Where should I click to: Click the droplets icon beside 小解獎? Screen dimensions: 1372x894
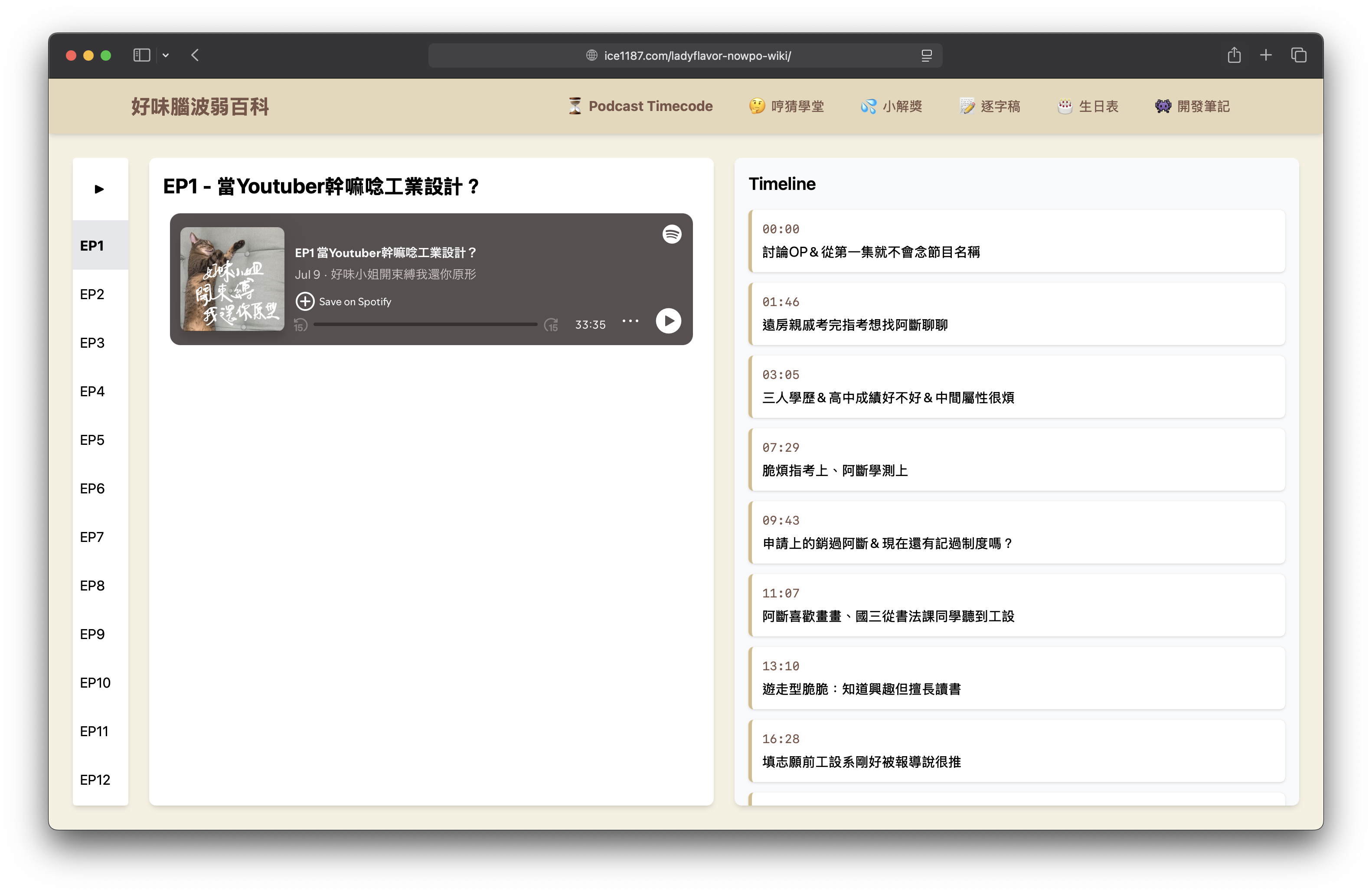click(x=869, y=106)
